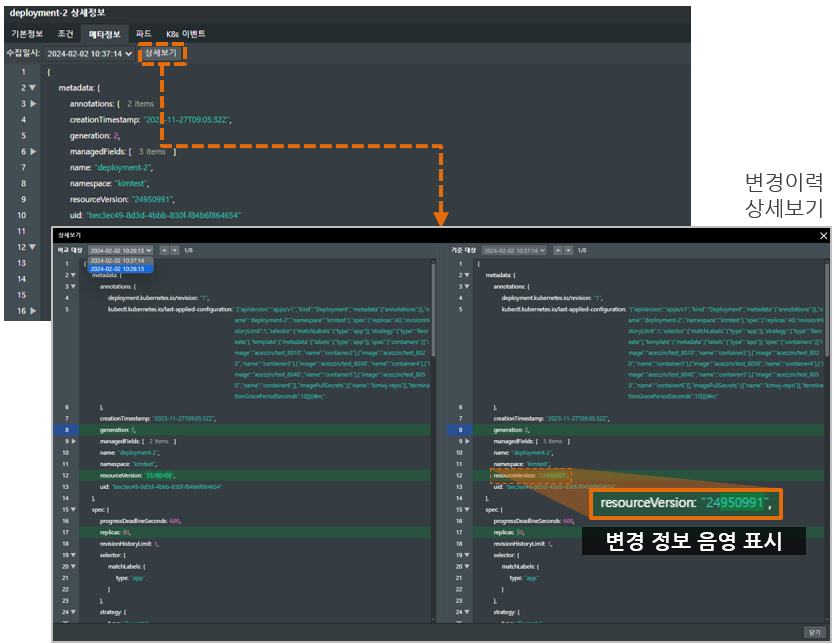Click progressDeadlineSeconds: 600 in 비교 대상 pane

[x=140, y=521]
